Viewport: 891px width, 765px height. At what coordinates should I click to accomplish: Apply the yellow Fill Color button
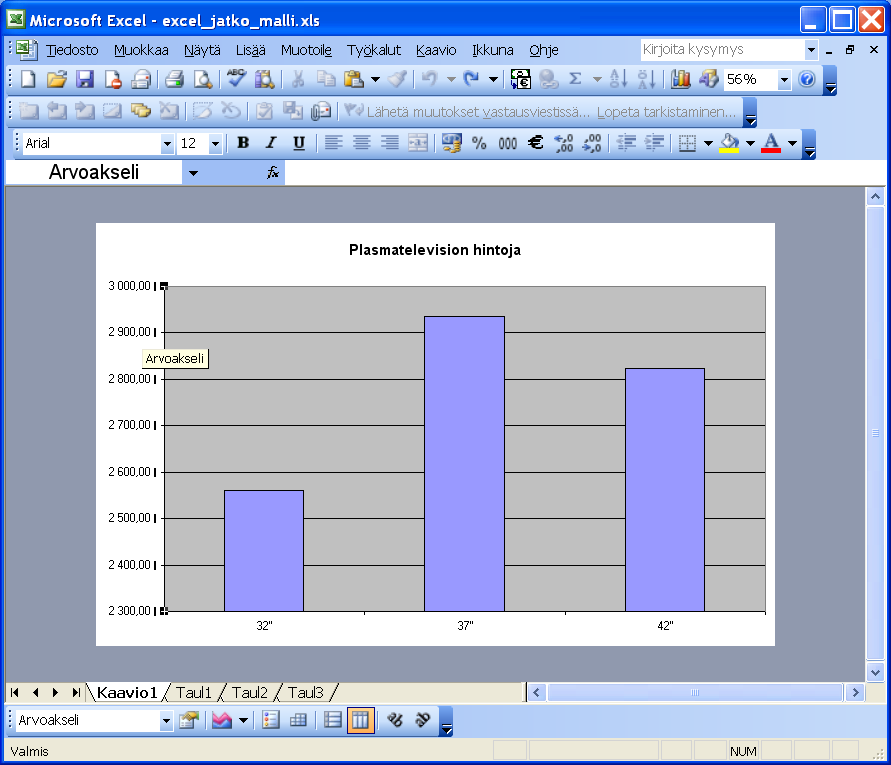coord(730,143)
